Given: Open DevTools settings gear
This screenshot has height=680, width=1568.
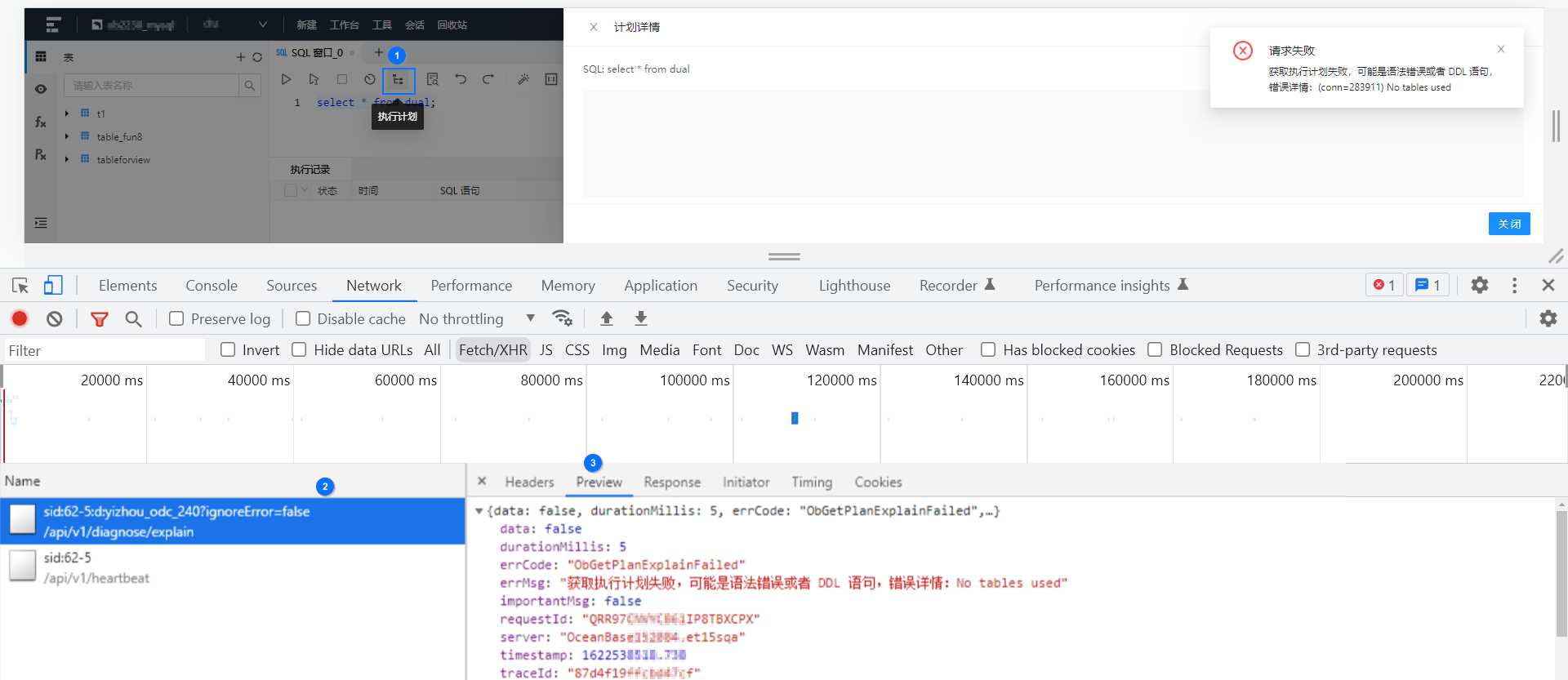Looking at the screenshot, I should tap(1479, 285).
